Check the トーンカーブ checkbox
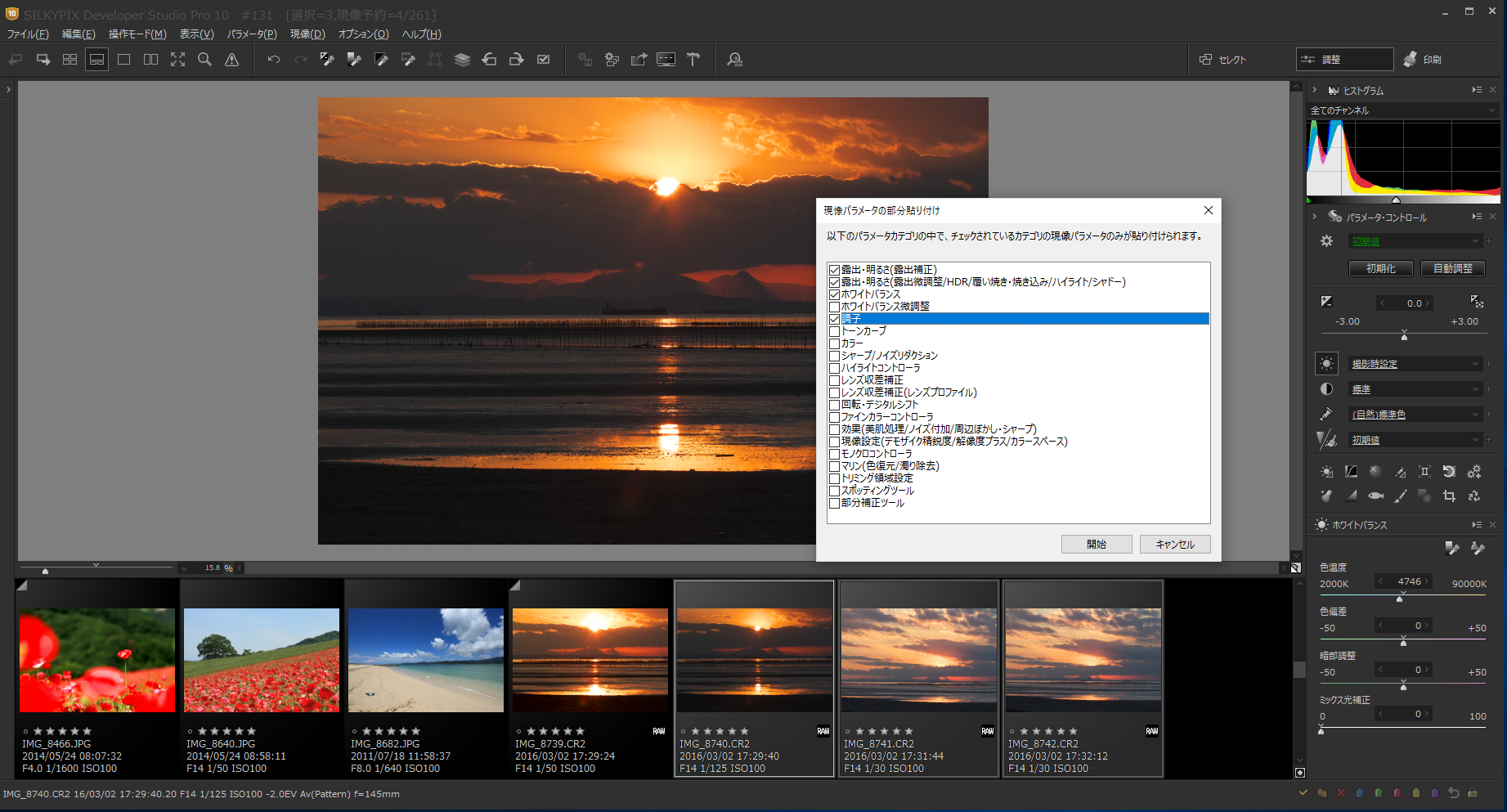Image resolution: width=1507 pixels, height=812 pixels. tap(834, 331)
